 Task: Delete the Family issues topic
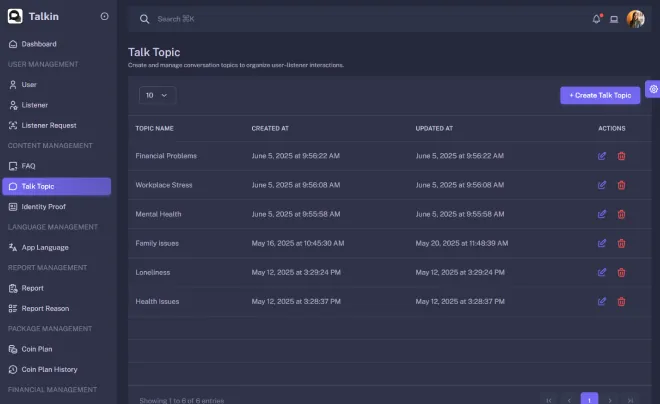(621, 243)
